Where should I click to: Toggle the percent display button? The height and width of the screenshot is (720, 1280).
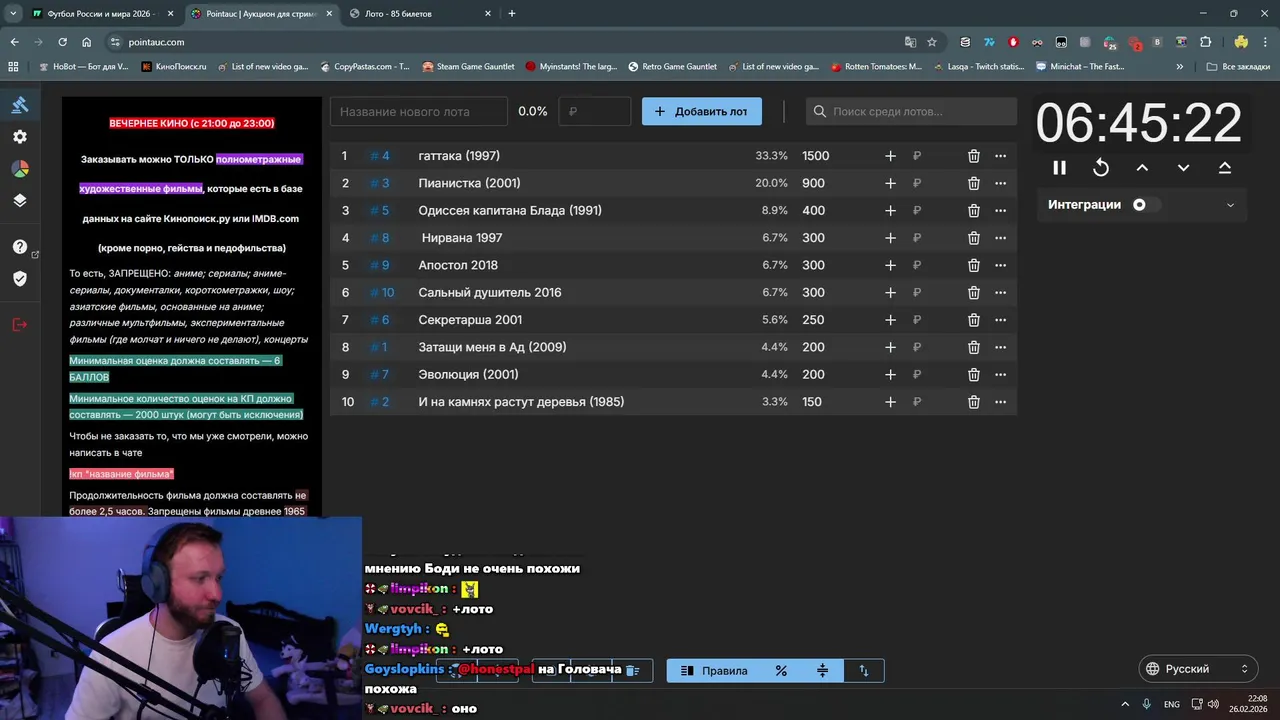pyautogui.click(x=781, y=671)
